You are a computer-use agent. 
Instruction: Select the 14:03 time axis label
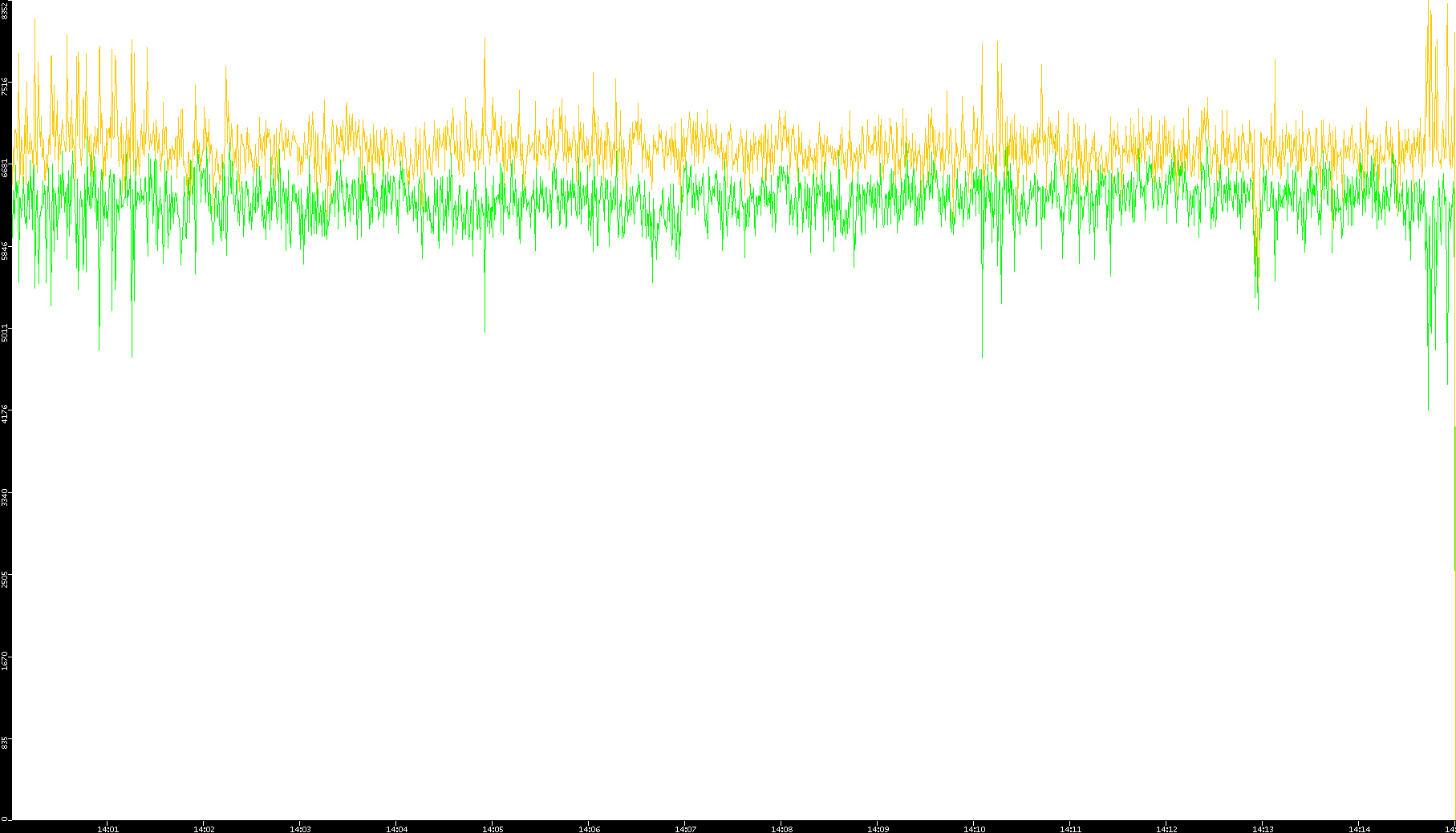click(x=300, y=829)
